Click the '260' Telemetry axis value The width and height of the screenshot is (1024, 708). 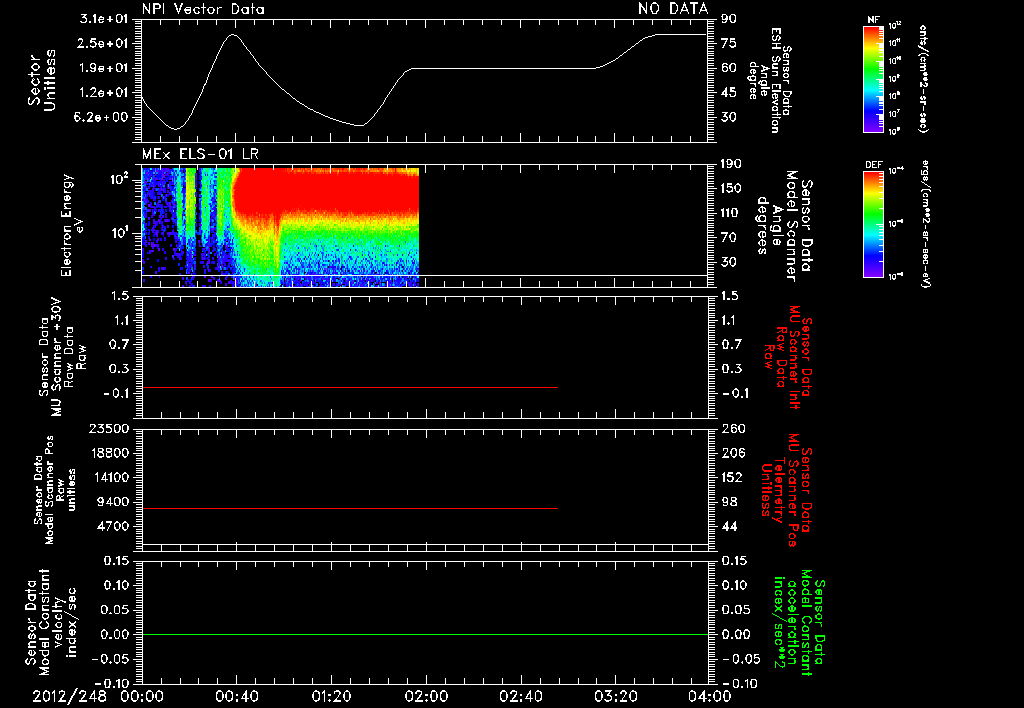[x=732, y=429]
